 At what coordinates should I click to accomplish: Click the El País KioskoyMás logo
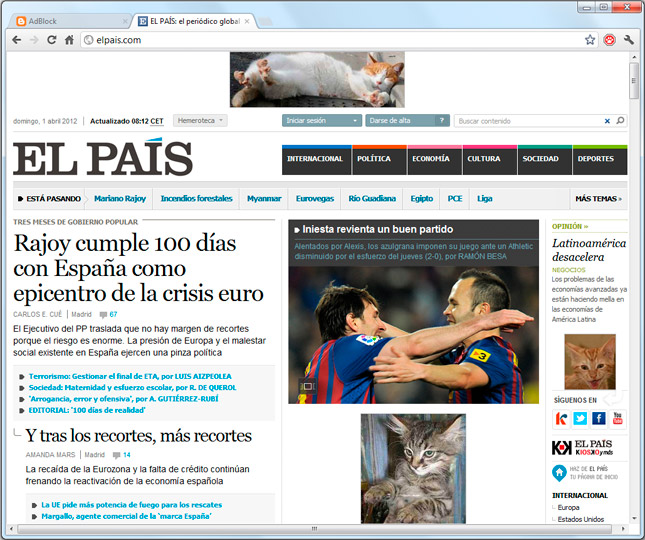[582, 448]
